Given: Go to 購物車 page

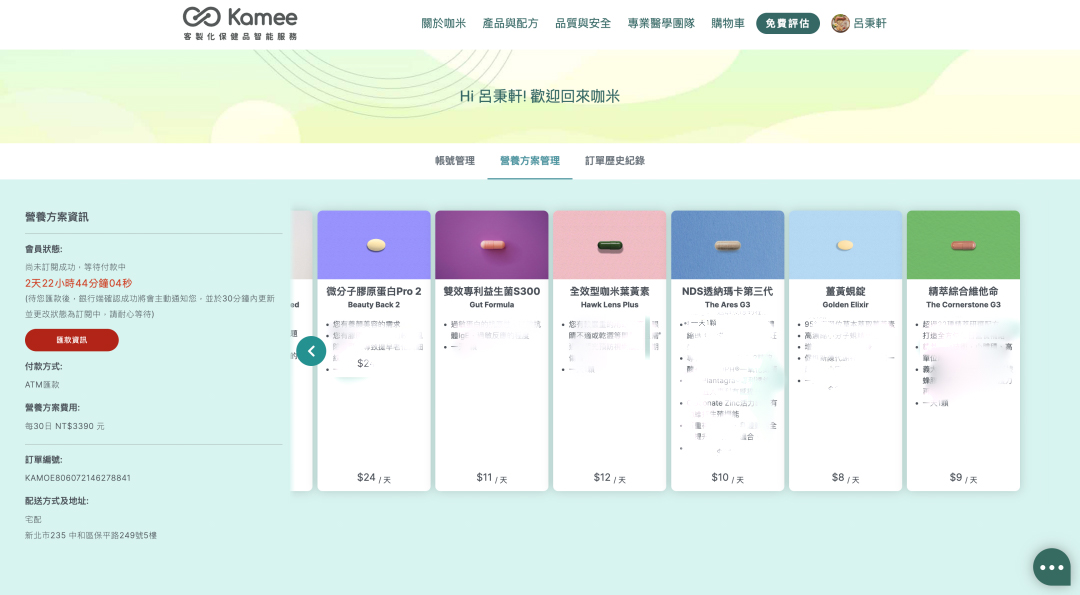Looking at the screenshot, I should [728, 23].
